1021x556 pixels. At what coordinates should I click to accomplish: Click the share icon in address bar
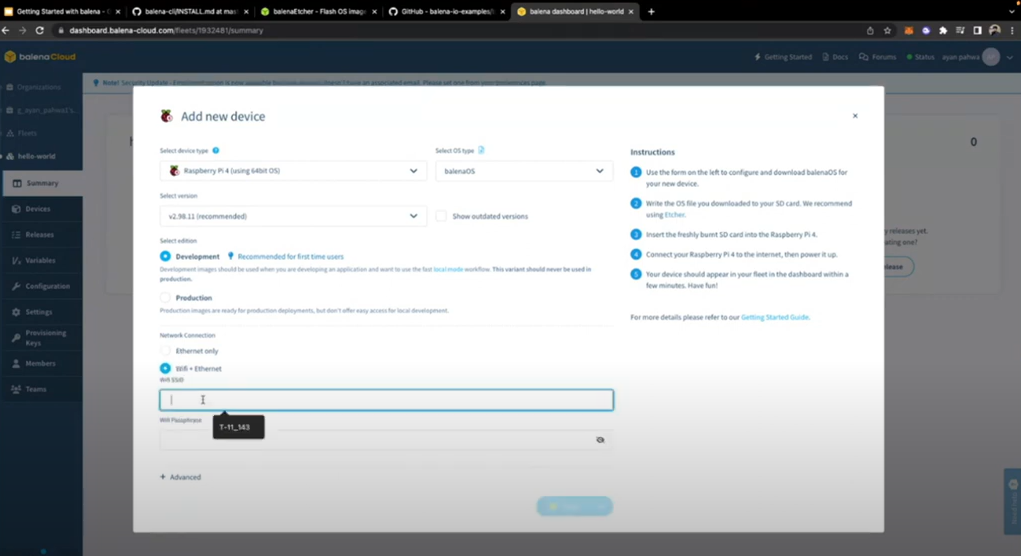pyautogui.click(x=870, y=31)
